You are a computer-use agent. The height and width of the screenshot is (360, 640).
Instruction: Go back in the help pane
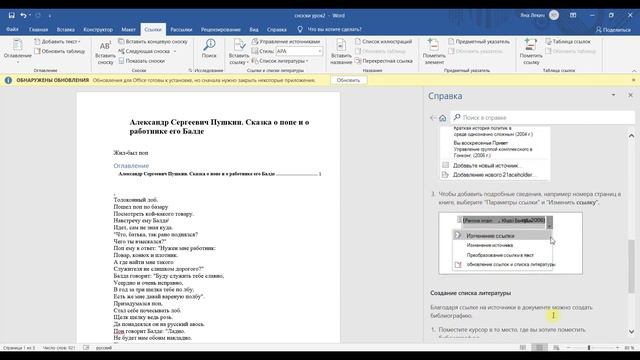433,118
